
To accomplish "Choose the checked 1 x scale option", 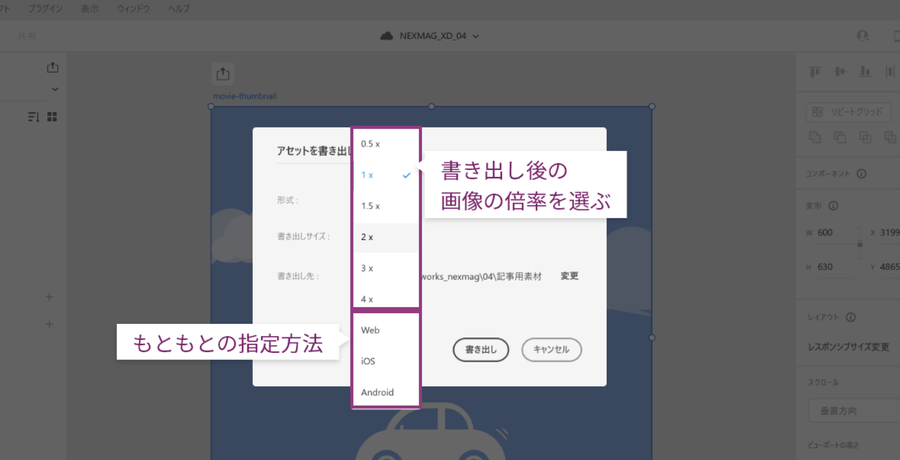I will click(x=386, y=175).
